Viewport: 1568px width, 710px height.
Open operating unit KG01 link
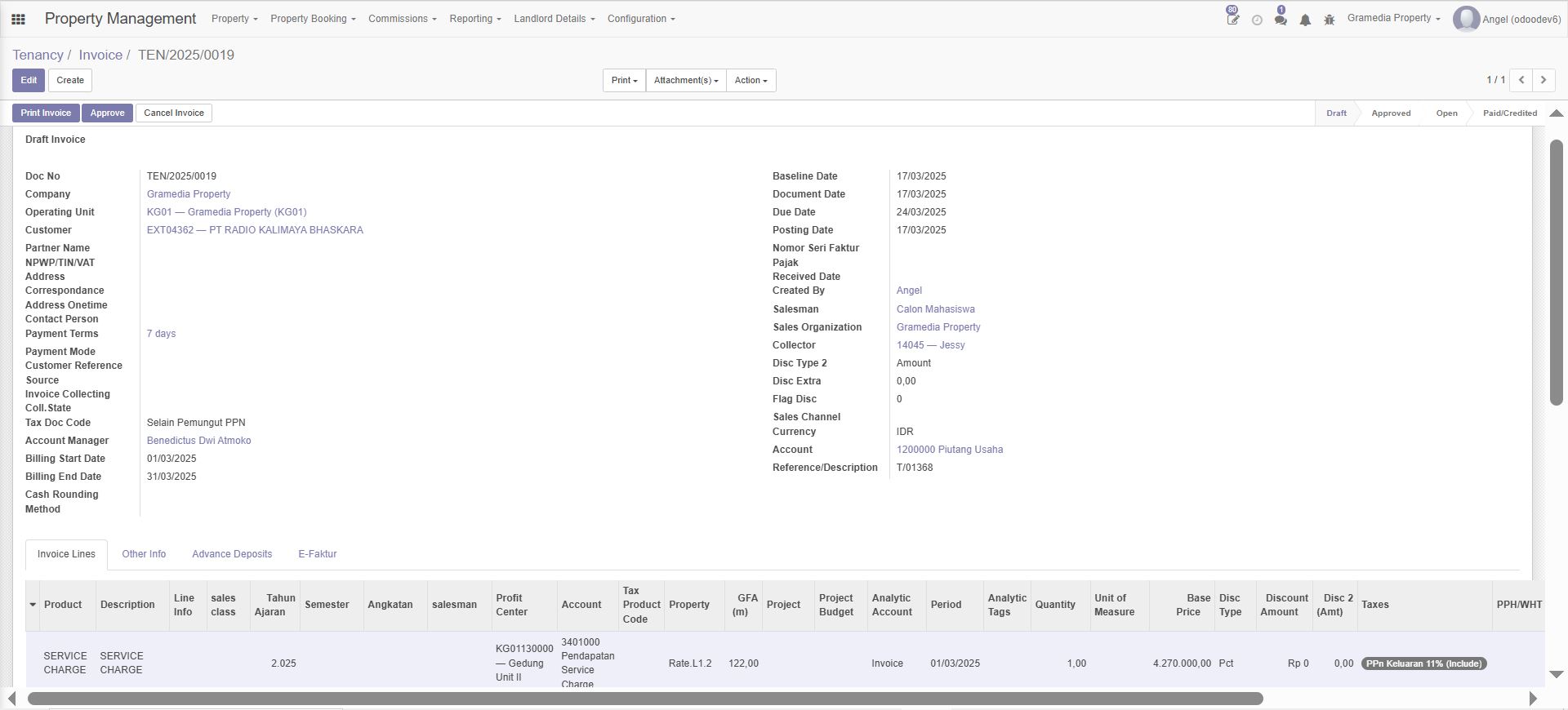point(227,212)
